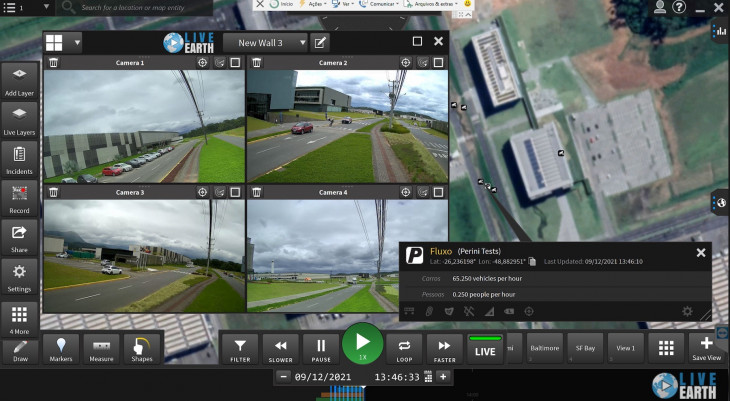Select the Record tool in sidebar
Screen dimensions: 730x401
click(x=19, y=199)
